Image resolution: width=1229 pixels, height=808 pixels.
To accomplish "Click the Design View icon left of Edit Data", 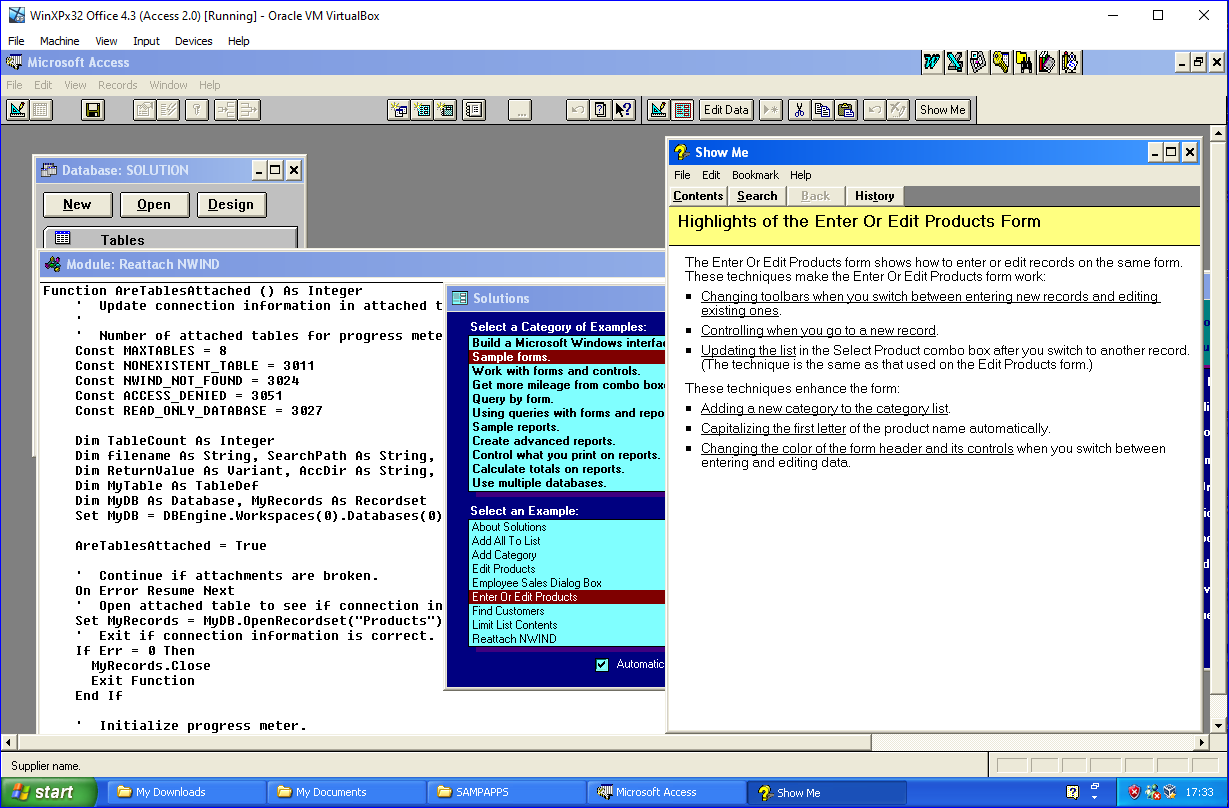I will coord(658,110).
